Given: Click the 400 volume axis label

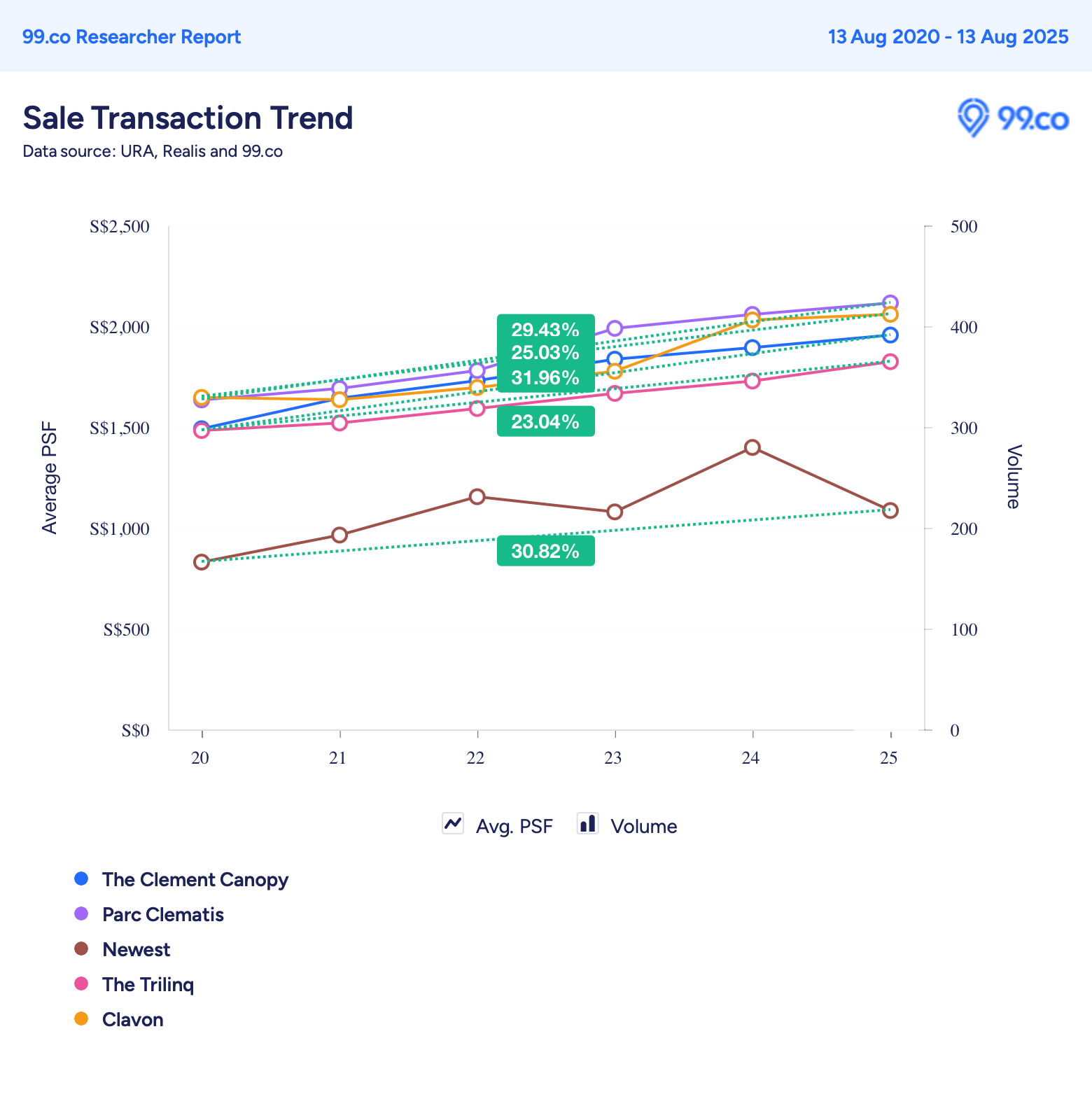Looking at the screenshot, I should click(x=964, y=328).
